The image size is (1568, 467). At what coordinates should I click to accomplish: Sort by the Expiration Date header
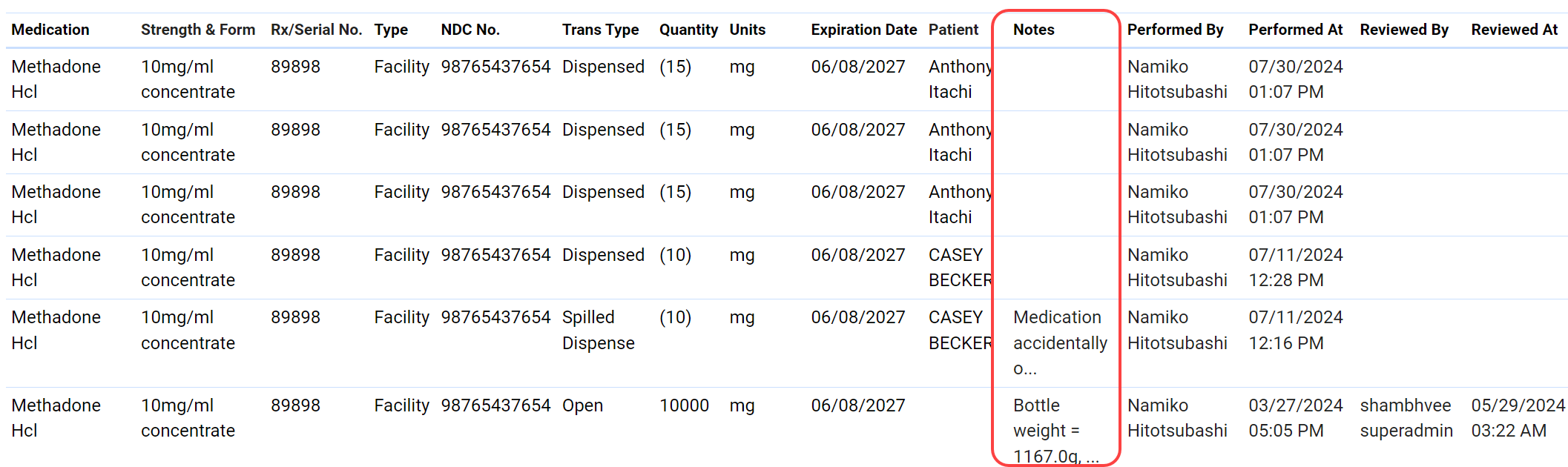[x=863, y=30]
